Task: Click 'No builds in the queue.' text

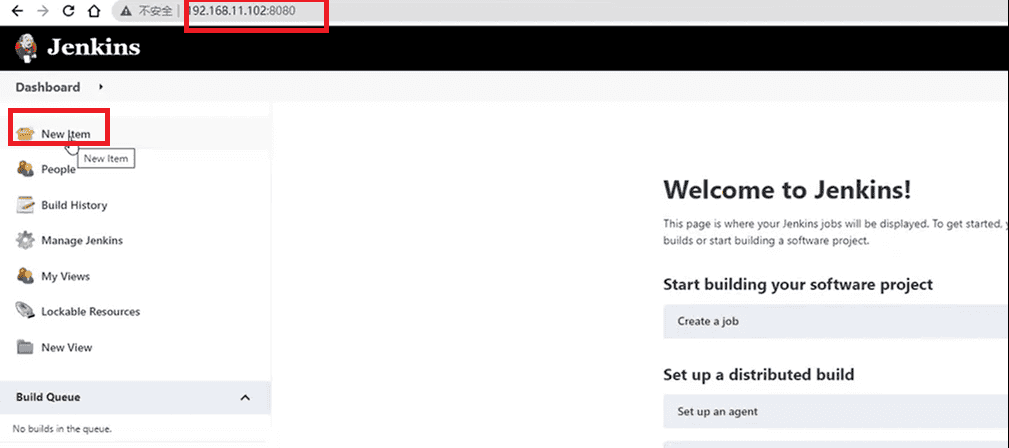Action: point(62,429)
